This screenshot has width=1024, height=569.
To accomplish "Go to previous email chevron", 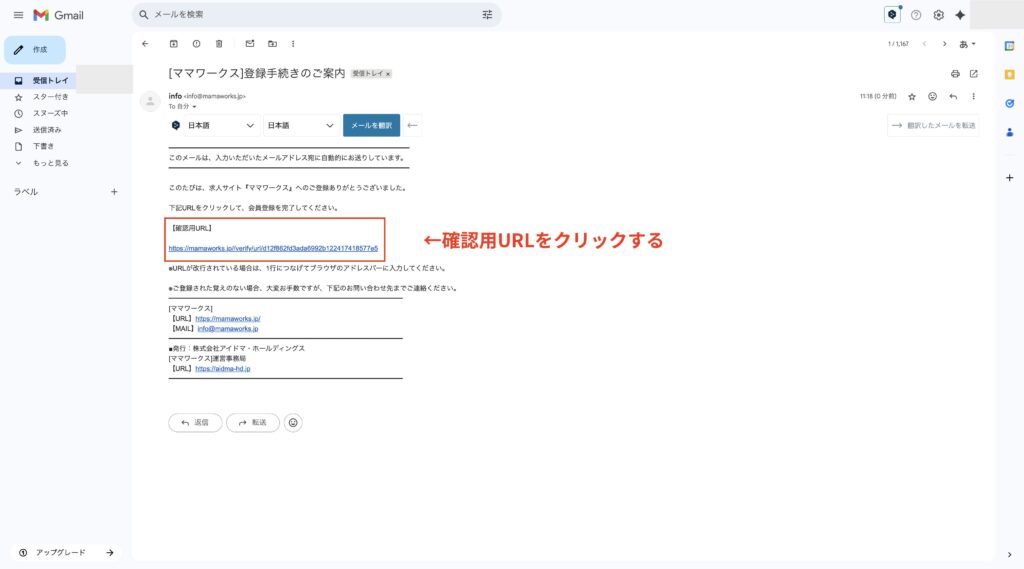I will (924, 44).
